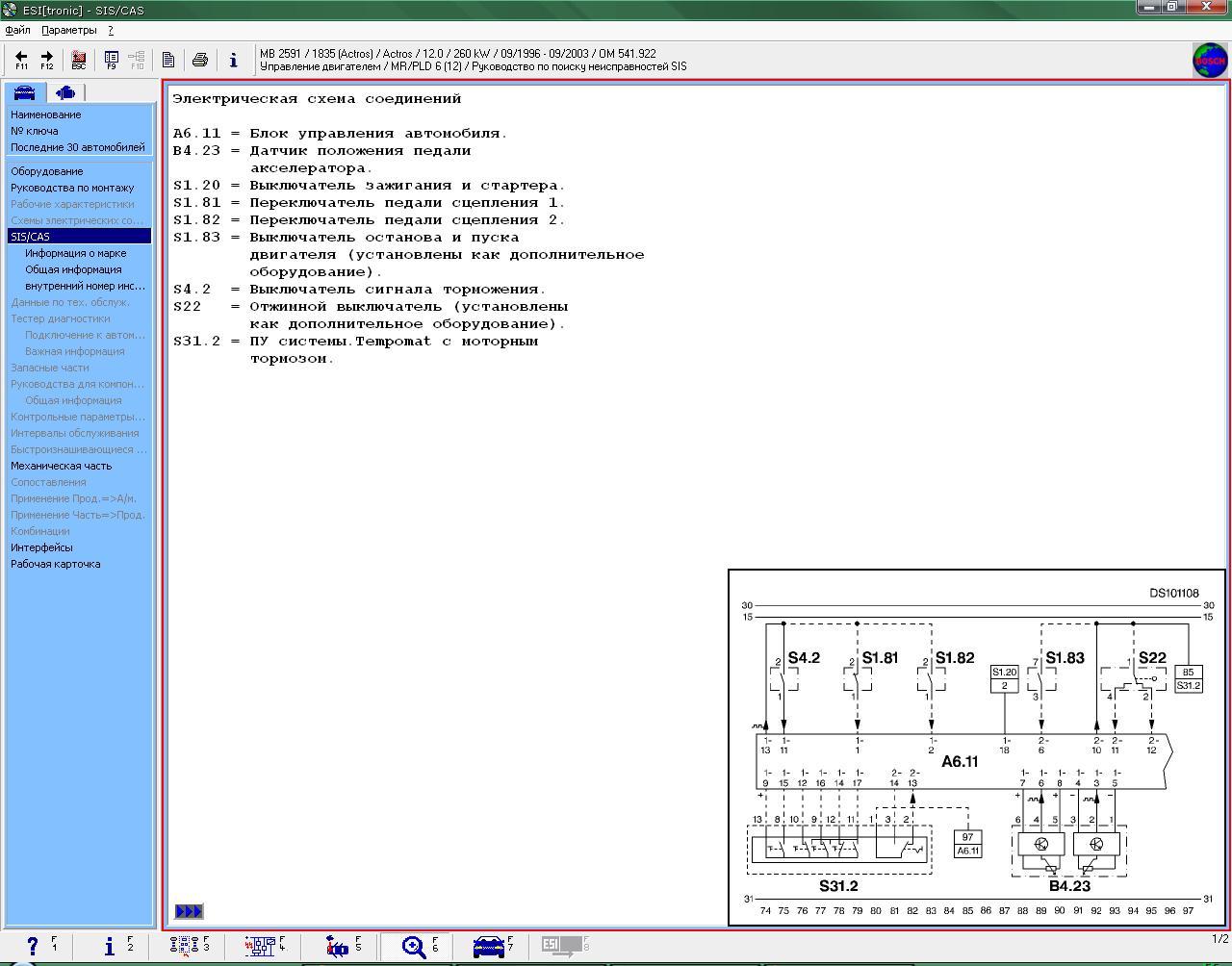Click greyed Данные по тех. обслуж. item

click(70, 302)
